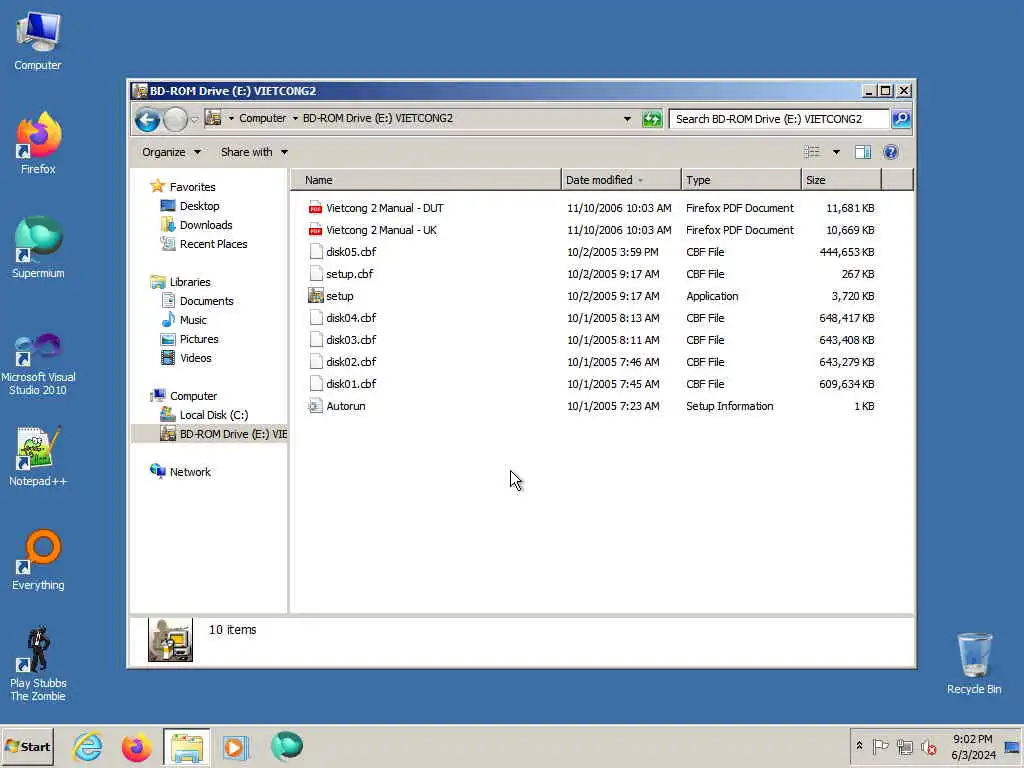Click Computer segment in address breadcrumb

pos(263,118)
